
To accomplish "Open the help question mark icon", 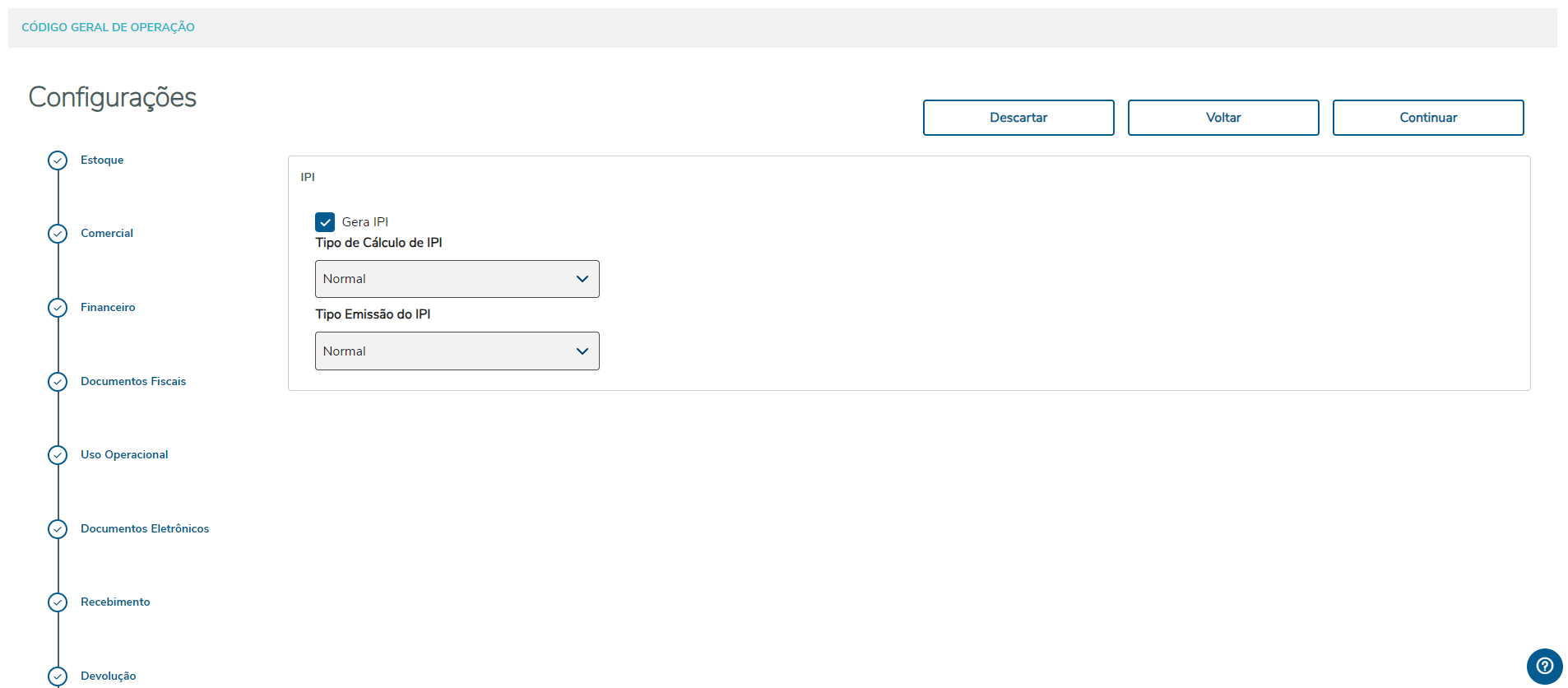I will pos(1544,667).
